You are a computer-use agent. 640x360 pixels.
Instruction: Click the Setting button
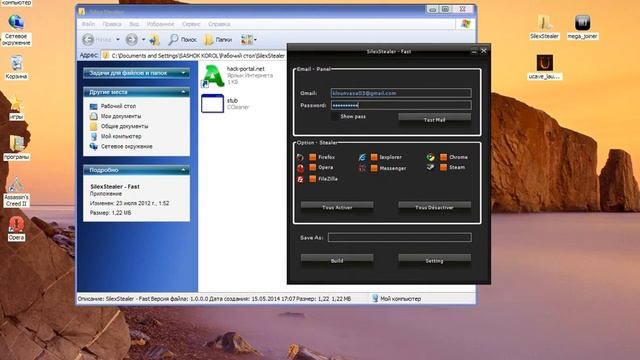434,260
